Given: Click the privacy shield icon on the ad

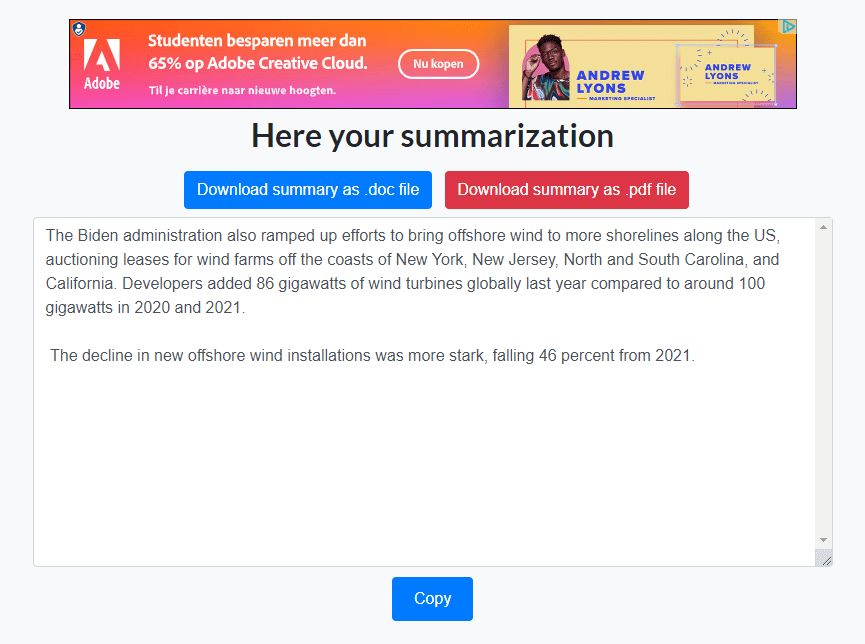Looking at the screenshot, I should [x=79, y=29].
